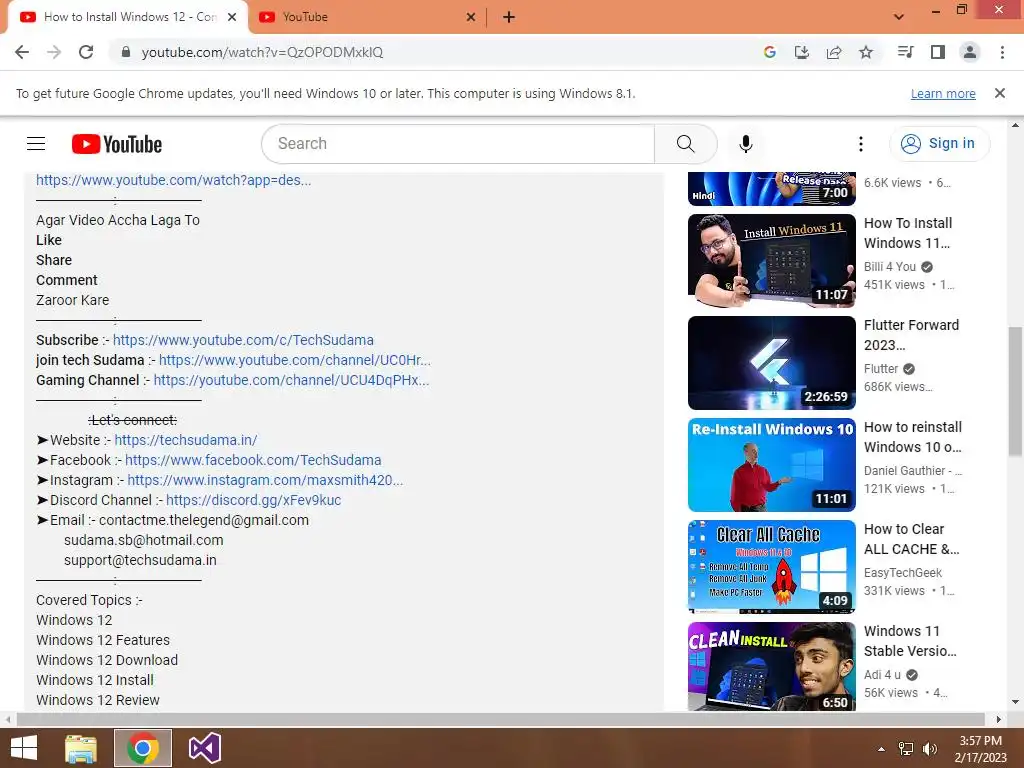Screen dimensions: 1024x768
Task: Open the EasyTechGeek channel name
Action: [903, 573]
